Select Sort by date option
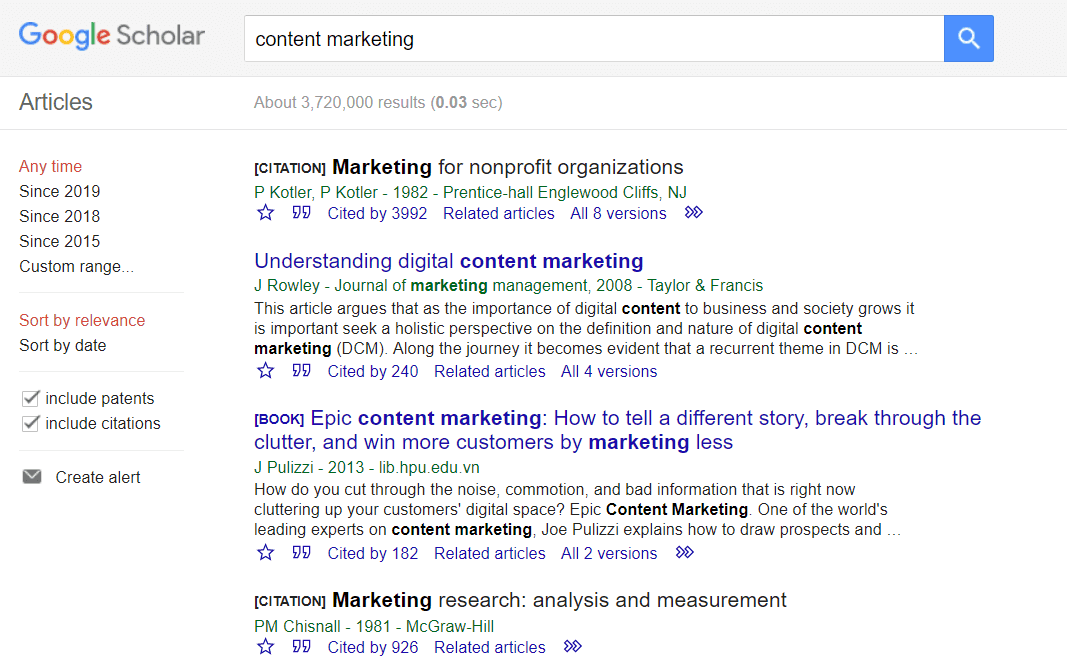 [63, 346]
